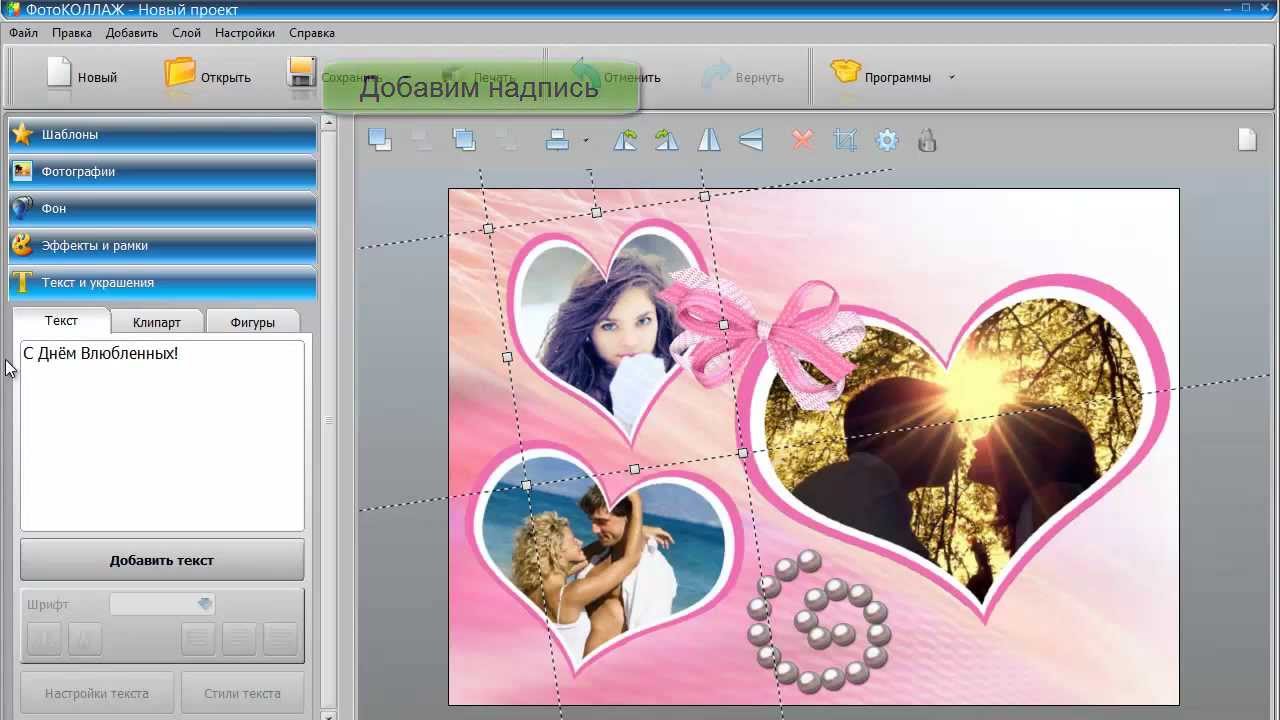The width and height of the screenshot is (1280, 720).
Task: Switch to the Фигуры tab
Action: pos(252,322)
